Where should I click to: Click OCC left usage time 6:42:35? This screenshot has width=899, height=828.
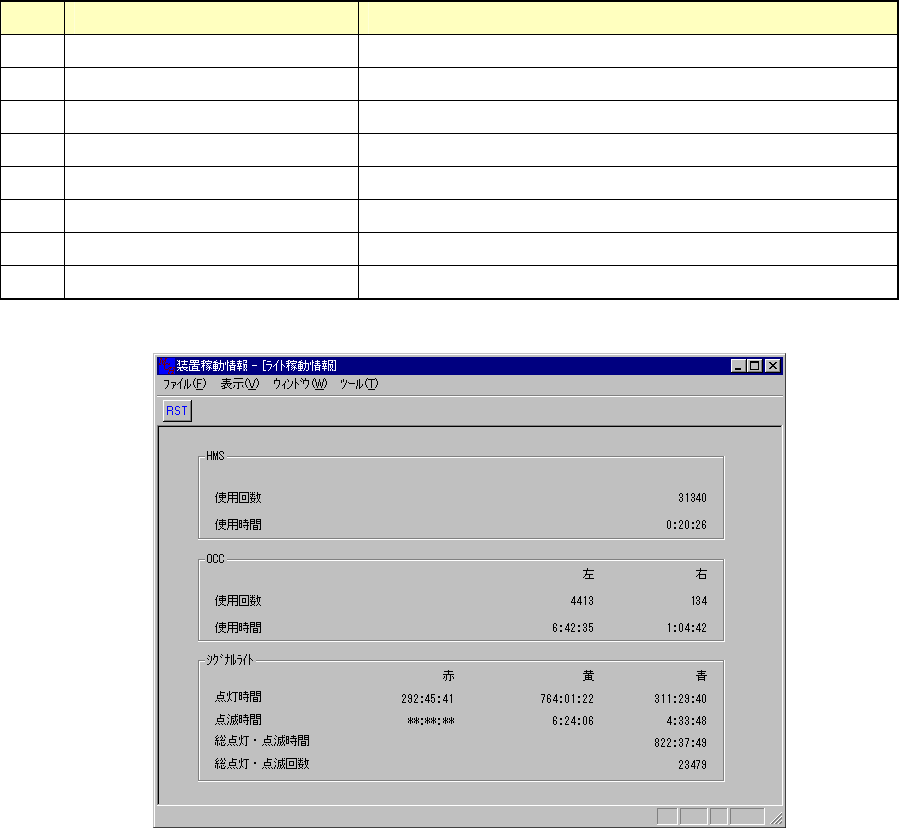click(x=573, y=628)
